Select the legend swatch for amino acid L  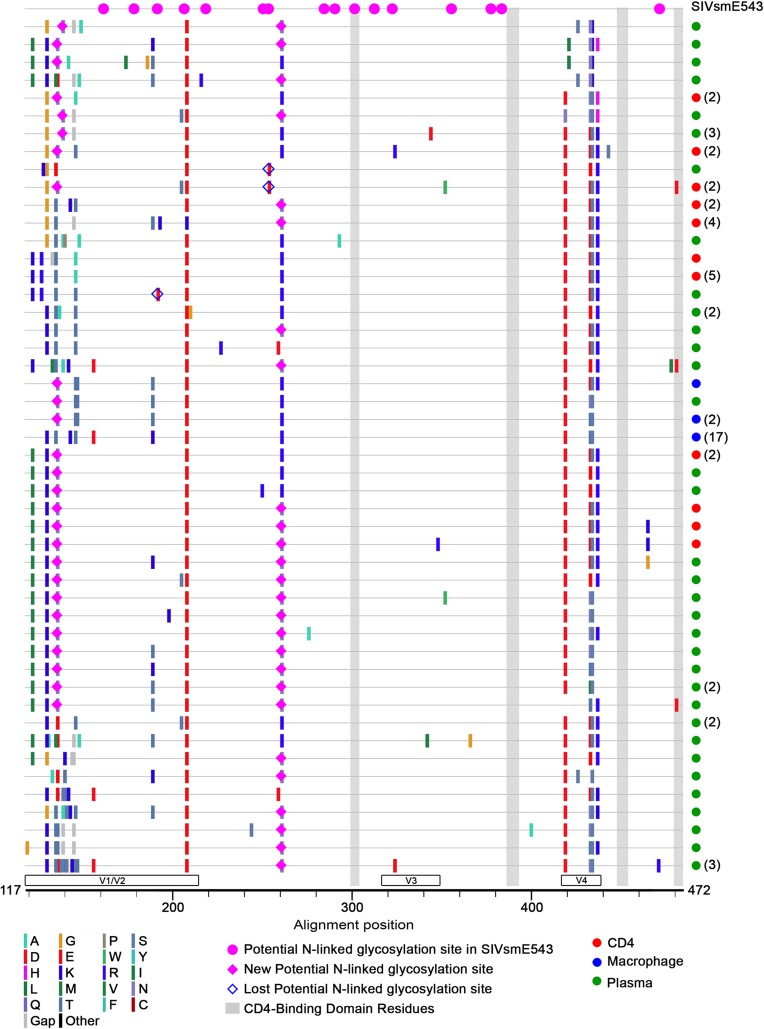pos(26,988)
